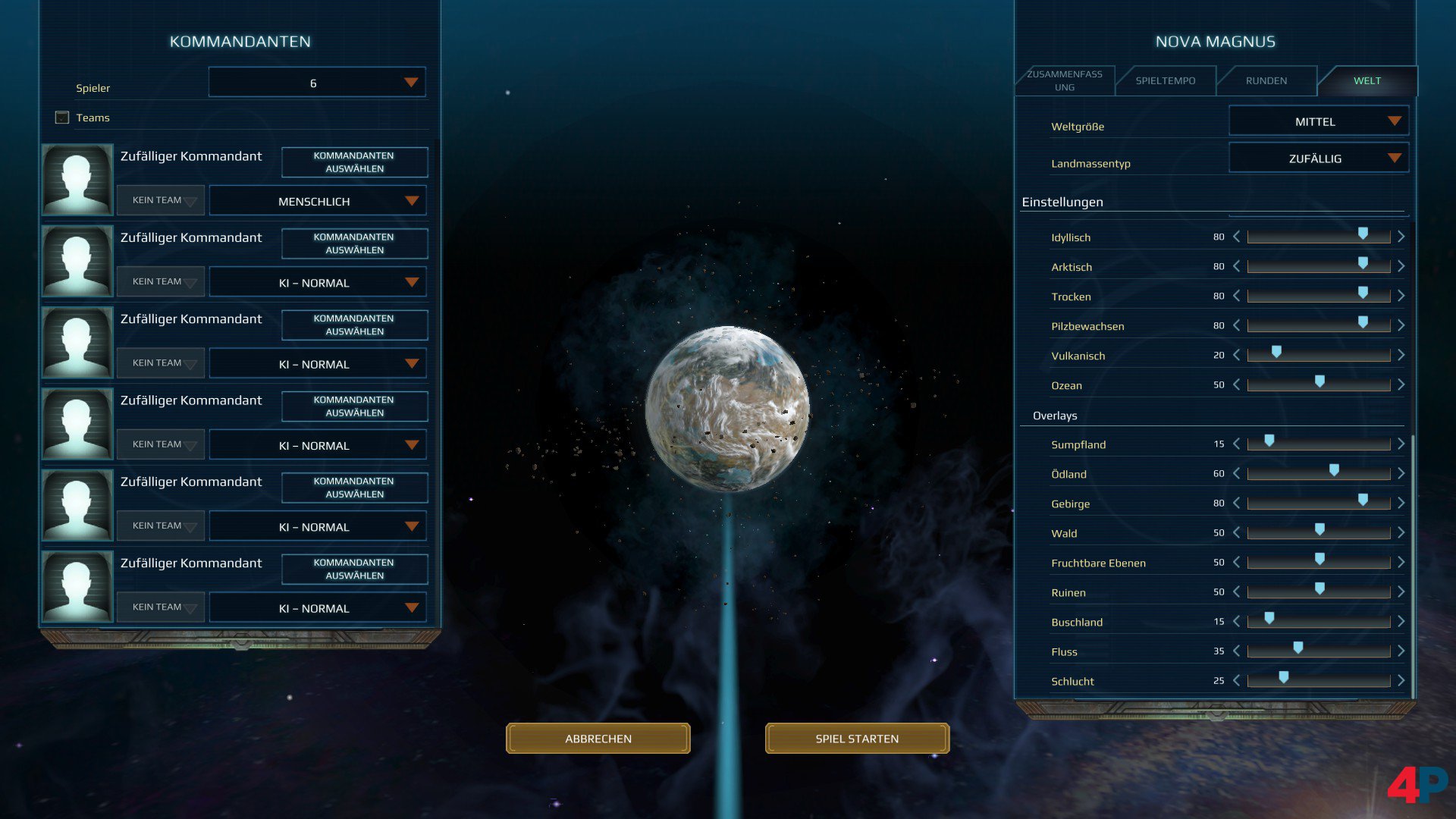Screen dimensions: 1456x819
Task: Open the KEIN TEAM dropdown for the human player
Action: [160, 199]
